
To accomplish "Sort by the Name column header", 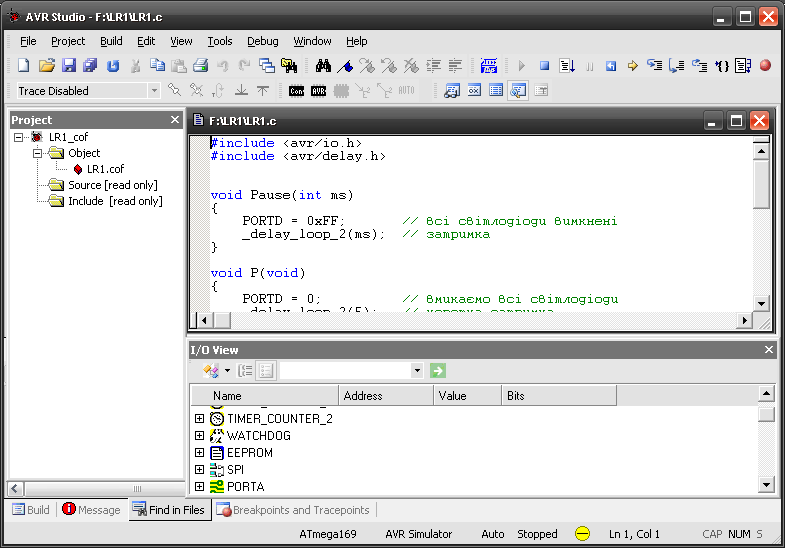I will [x=265, y=395].
